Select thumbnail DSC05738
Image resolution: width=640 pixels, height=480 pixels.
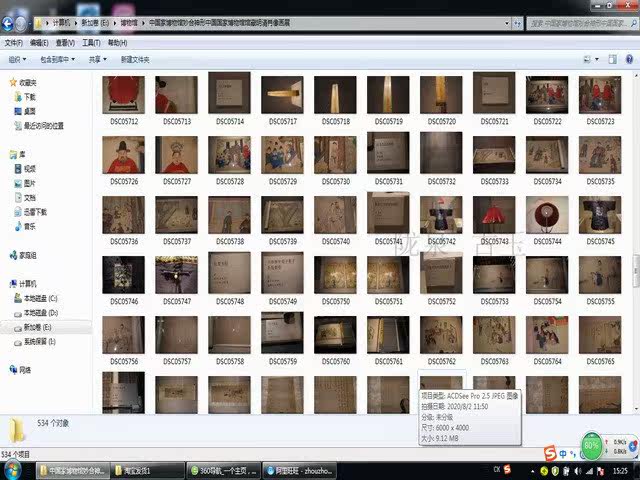pos(229,215)
